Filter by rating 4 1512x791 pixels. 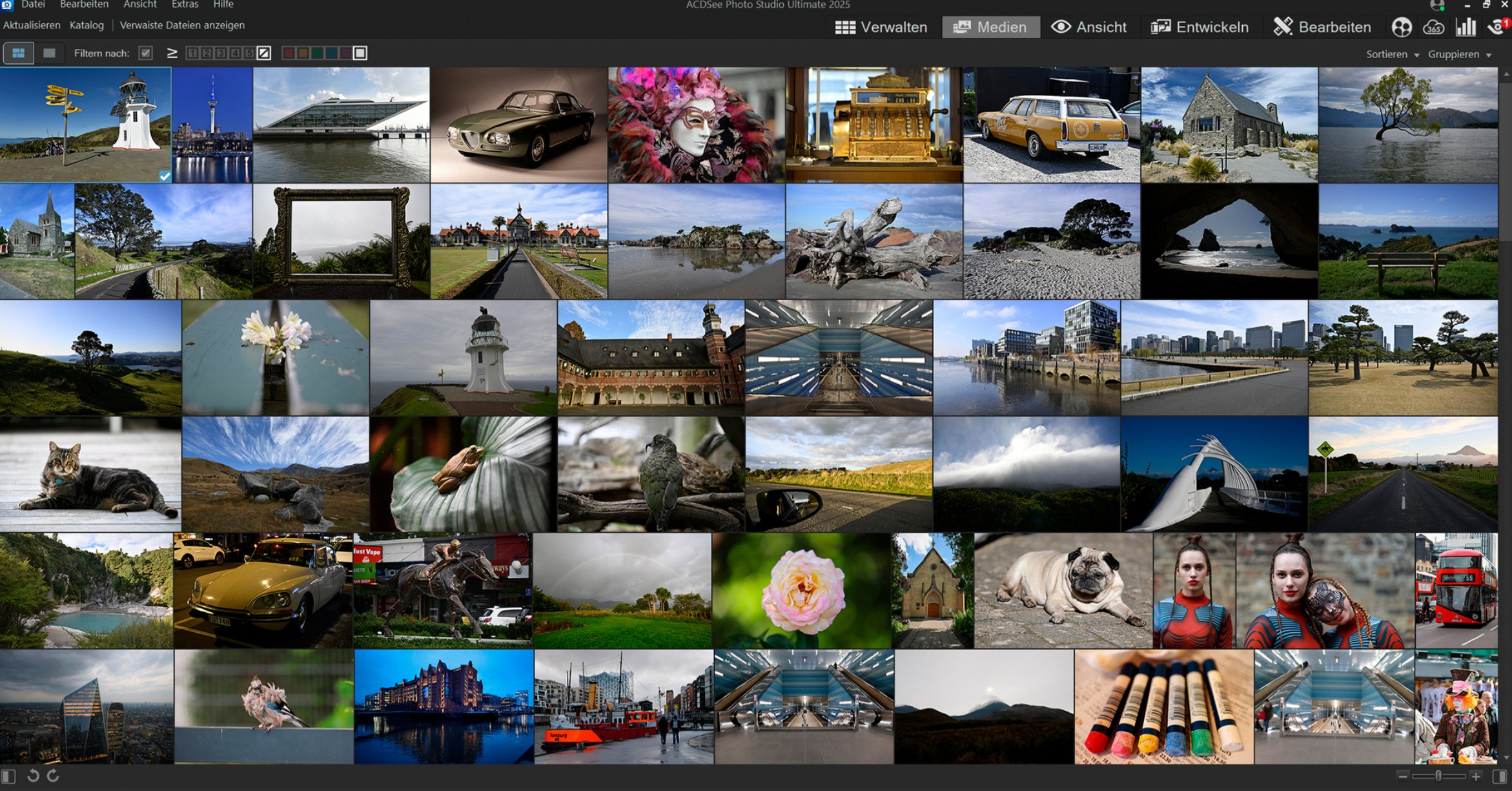click(235, 53)
